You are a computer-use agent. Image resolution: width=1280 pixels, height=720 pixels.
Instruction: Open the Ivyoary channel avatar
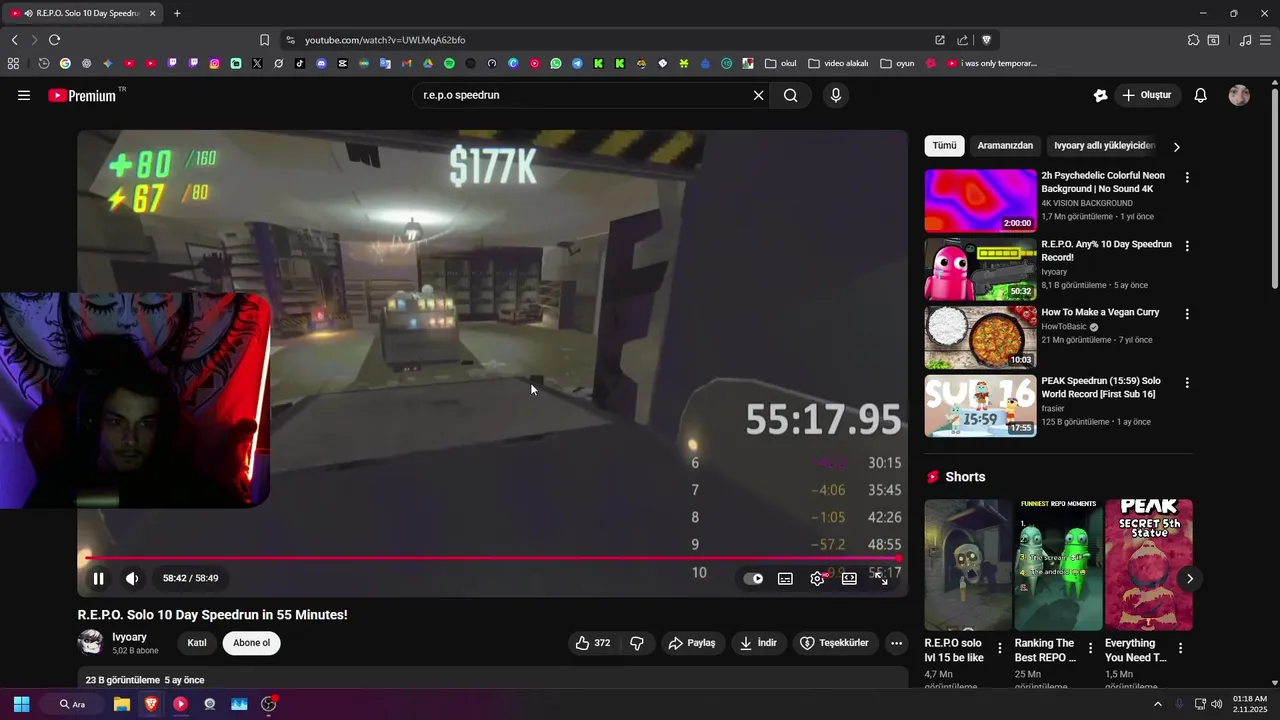(x=91, y=642)
